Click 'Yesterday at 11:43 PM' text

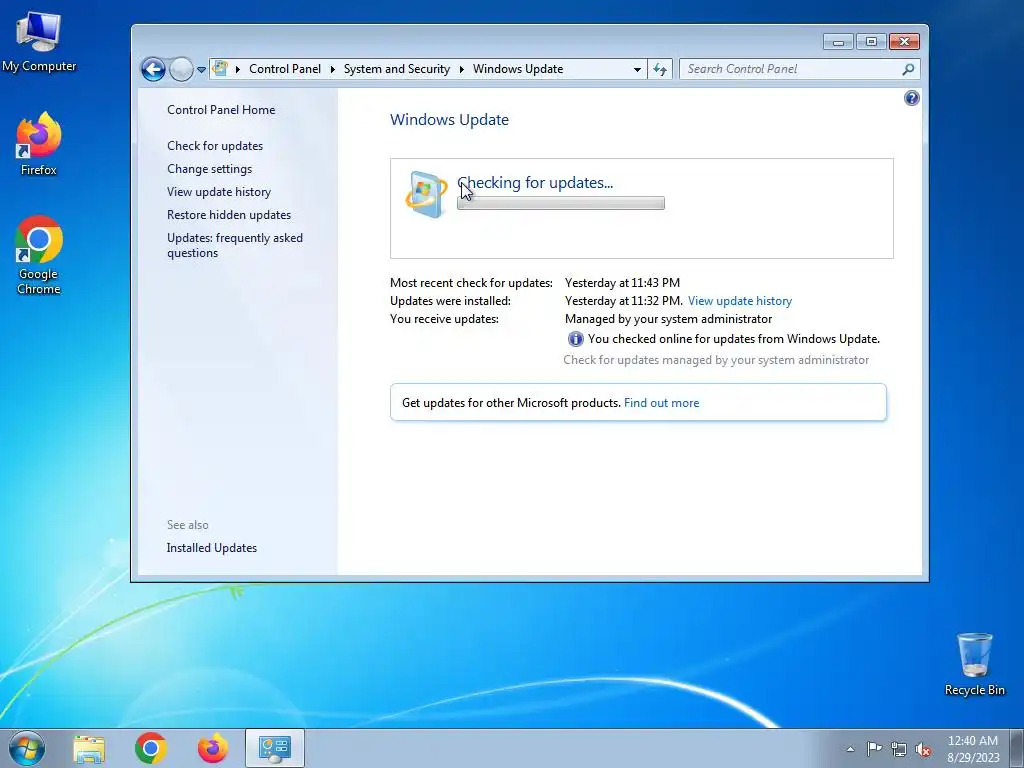[622, 283]
